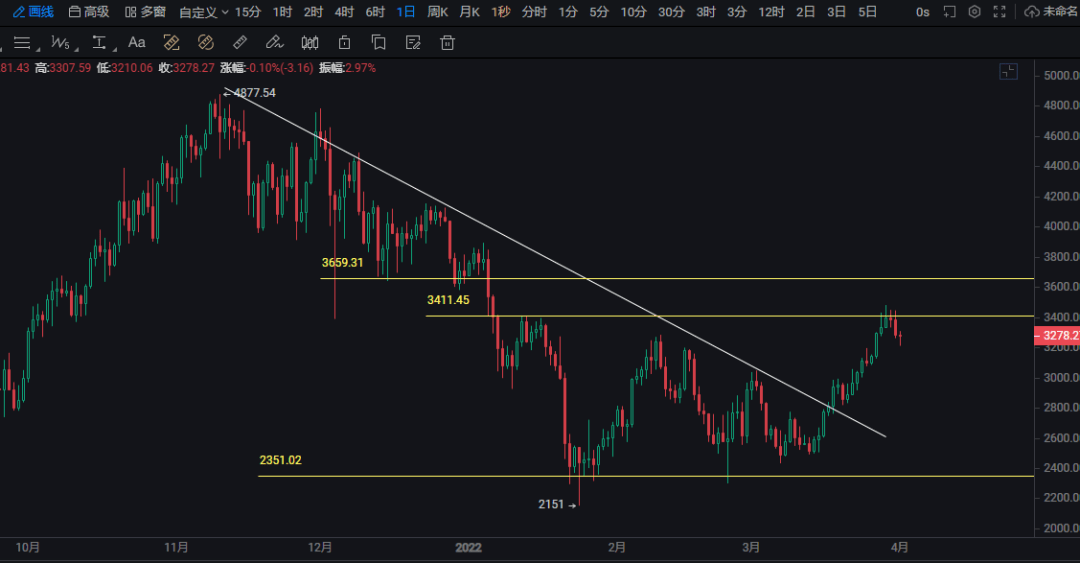The height and width of the screenshot is (563, 1080).
Task: Switch to the 3日 timeframe
Action: tap(837, 12)
